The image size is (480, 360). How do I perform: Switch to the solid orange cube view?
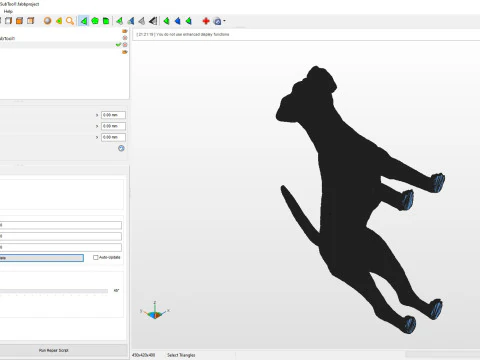tap(19, 21)
